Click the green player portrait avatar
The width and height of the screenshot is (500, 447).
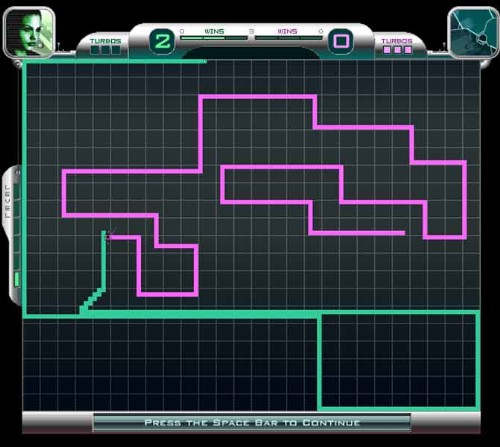(x=29, y=33)
